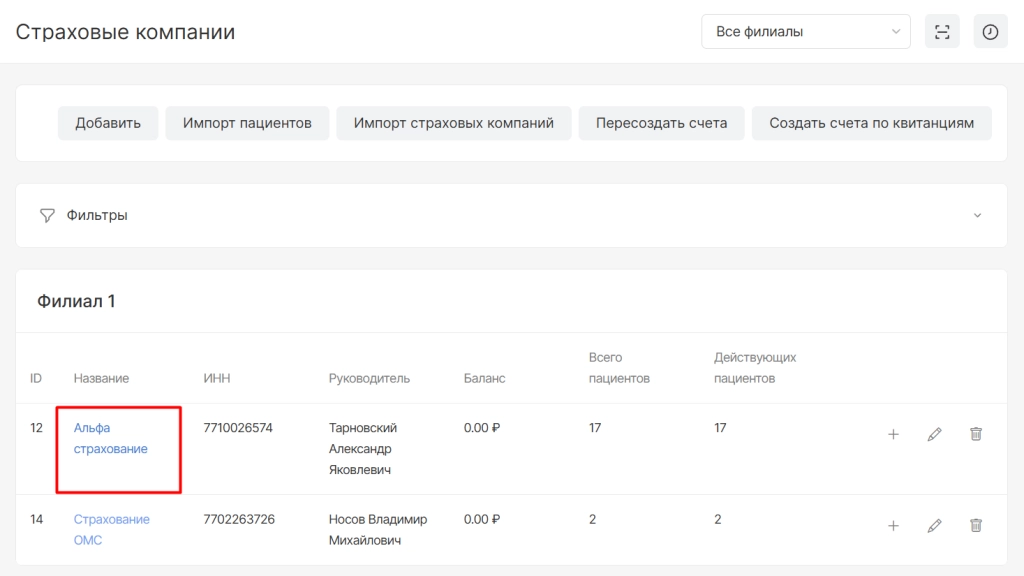
Task: Expand the Фильтры panel chevron
Action: (977, 215)
